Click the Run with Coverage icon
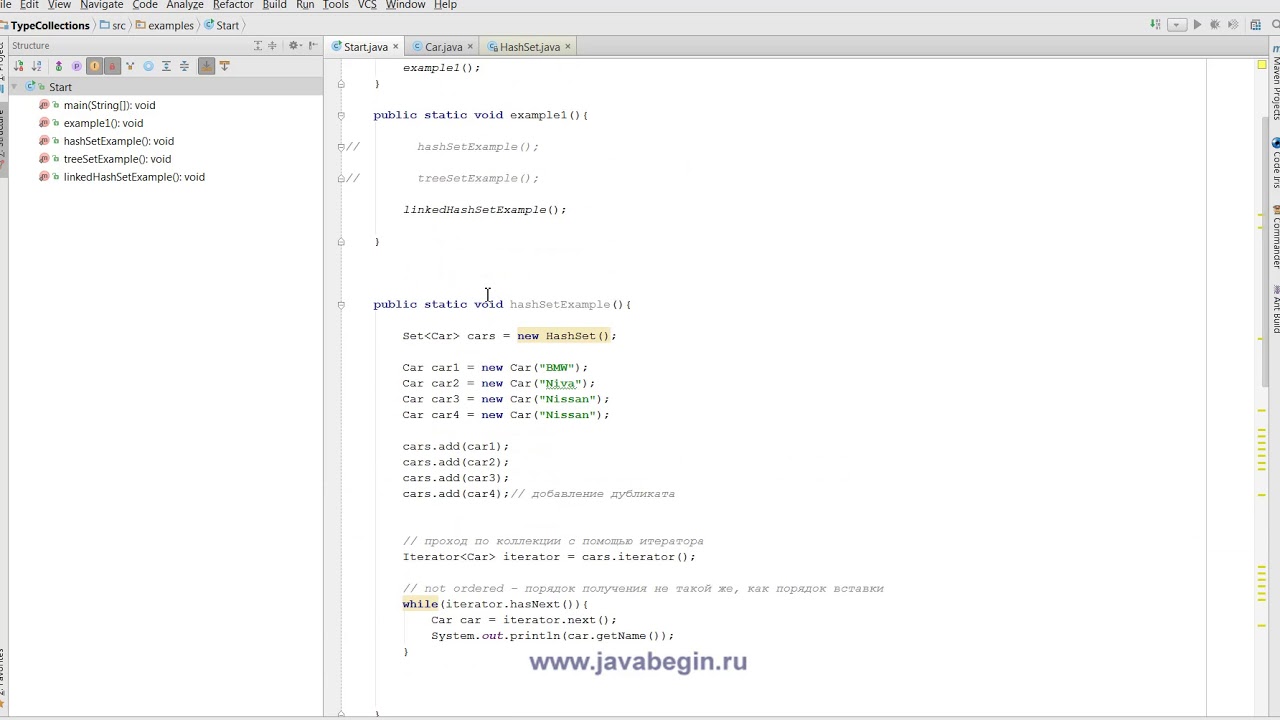This screenshot has width=1280, height=720. click(x=1233, y=25)
